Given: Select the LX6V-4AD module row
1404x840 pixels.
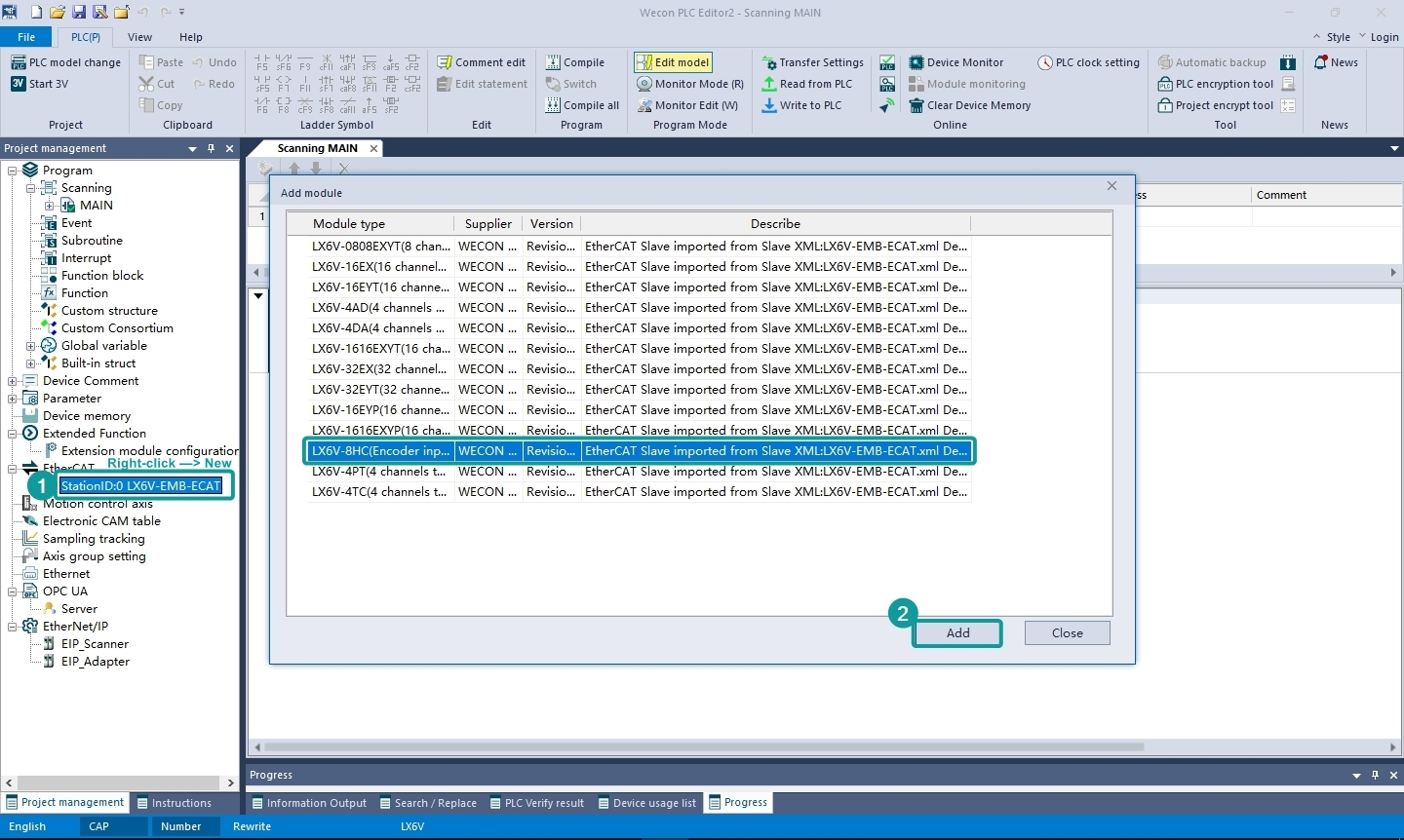Looking at the screenshot, I should click(x=639, y=308).
